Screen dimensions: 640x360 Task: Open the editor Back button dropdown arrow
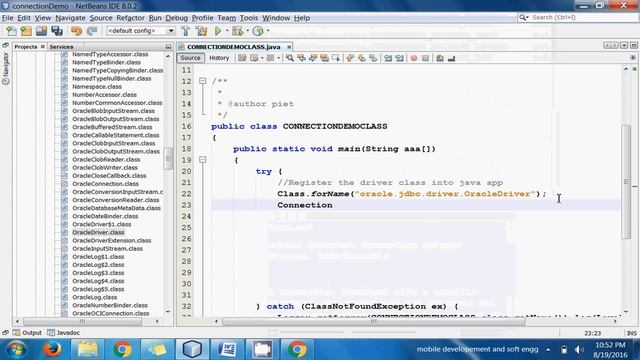click(262, 58)
